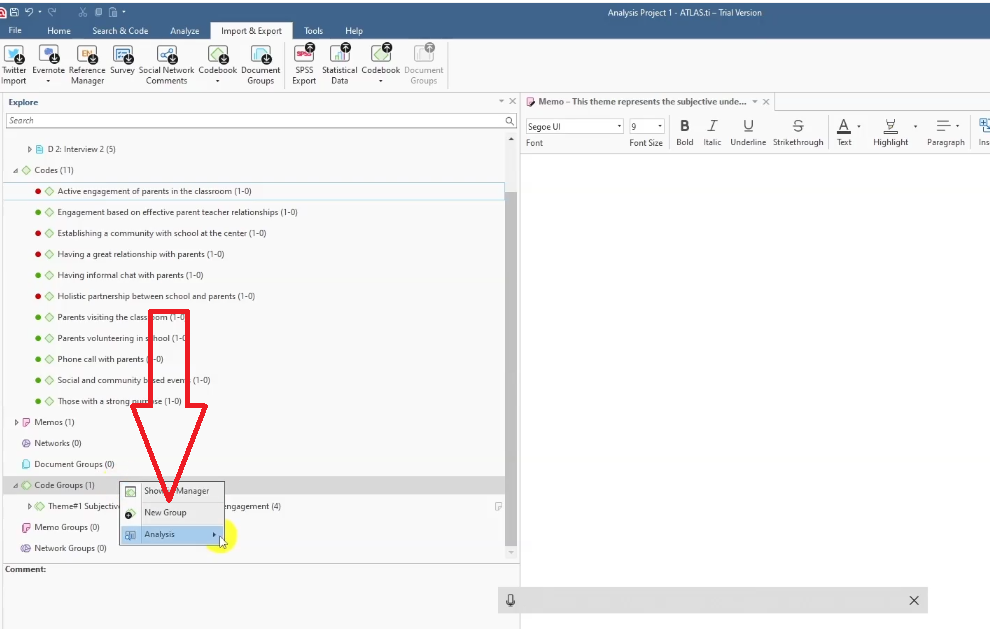The width and height of the screenshot is (990, 629).
Task: Toggle Underline text formatting
Action: pyautogui.click(x=748, y=126)
